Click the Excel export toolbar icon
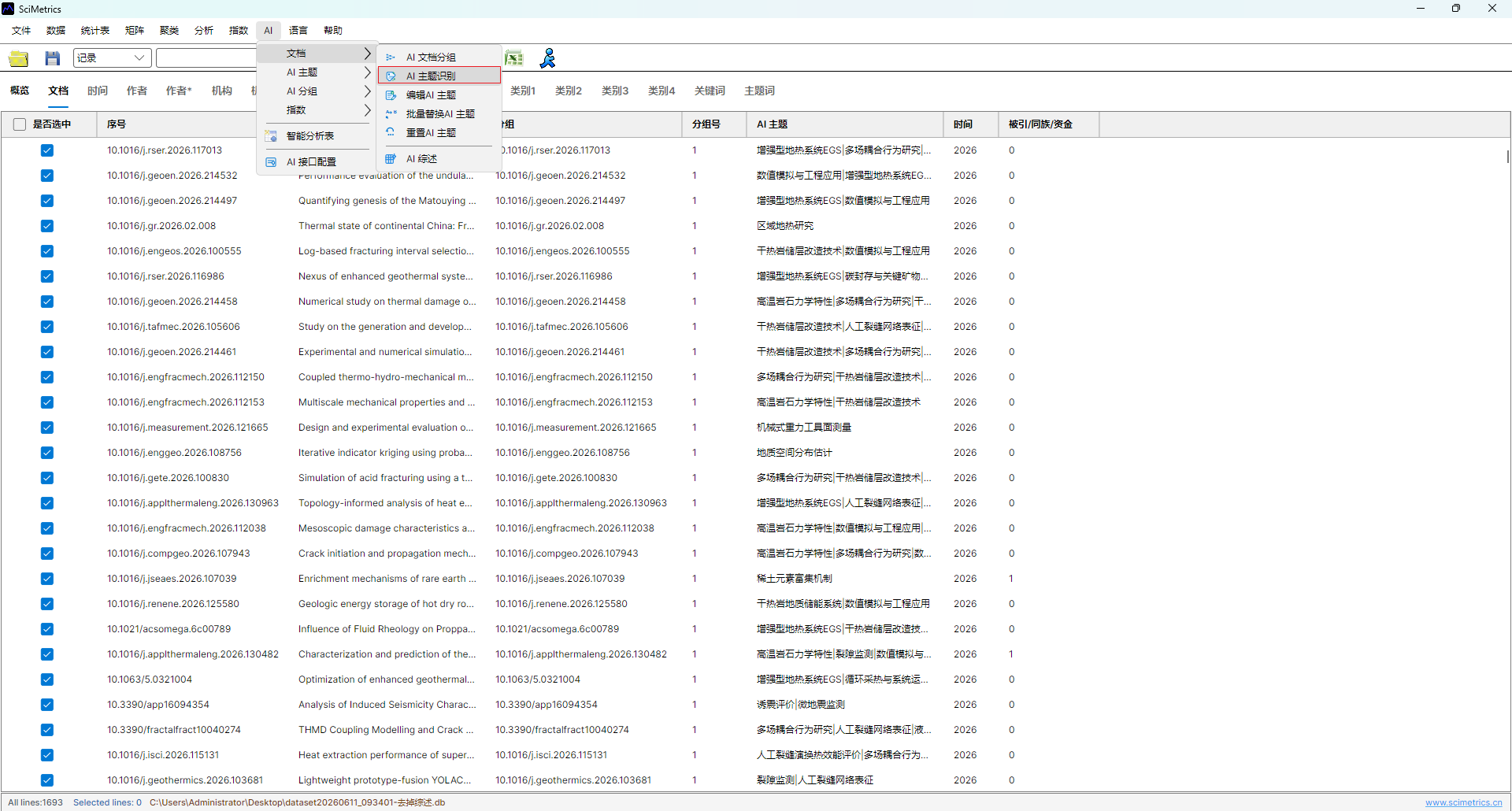This screenshot has width=1512, height=811. (x=514, y=58)
